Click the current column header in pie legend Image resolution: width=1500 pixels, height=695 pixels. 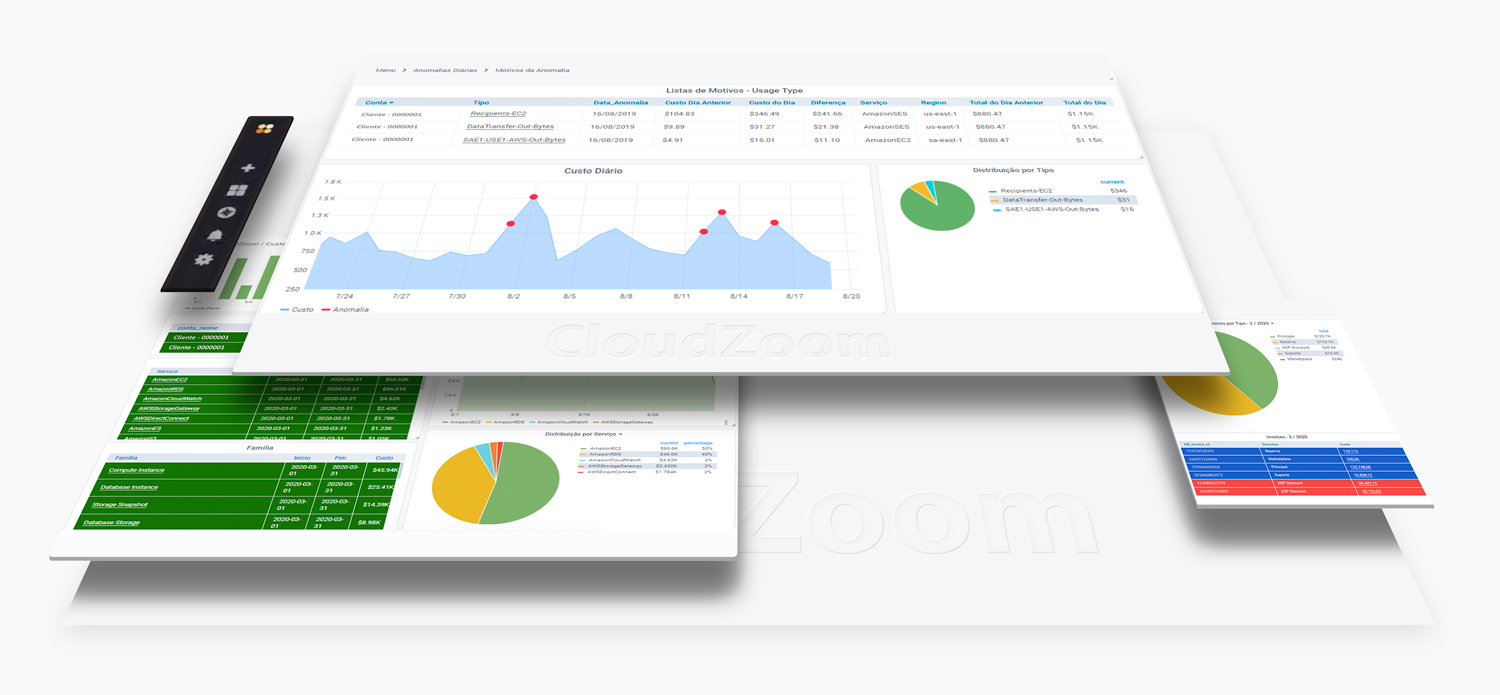[x=1111, y=182]
